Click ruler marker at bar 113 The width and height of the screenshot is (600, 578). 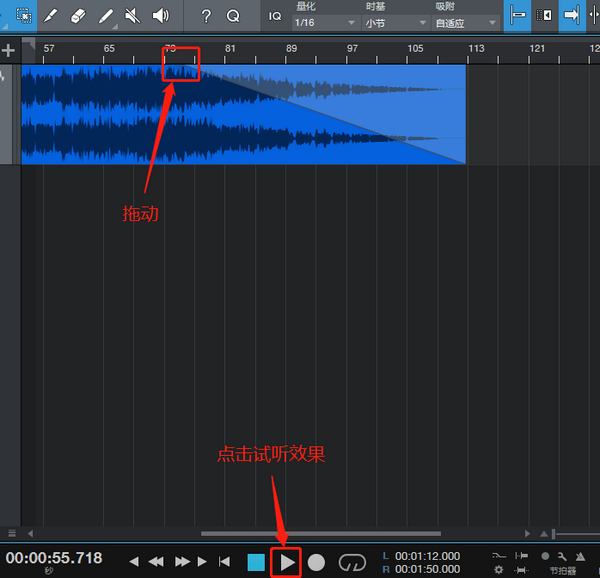point(476,49)
